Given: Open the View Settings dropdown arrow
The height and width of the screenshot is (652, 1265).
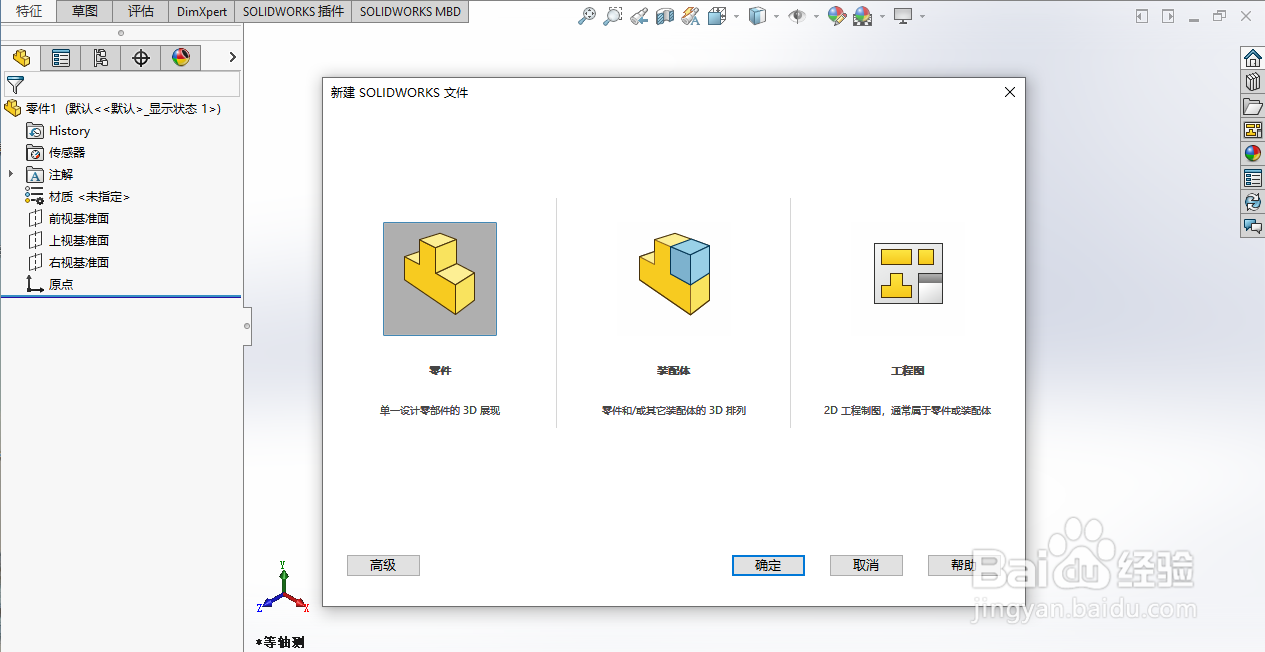Looking at the screenshot, I should (922, 16).
